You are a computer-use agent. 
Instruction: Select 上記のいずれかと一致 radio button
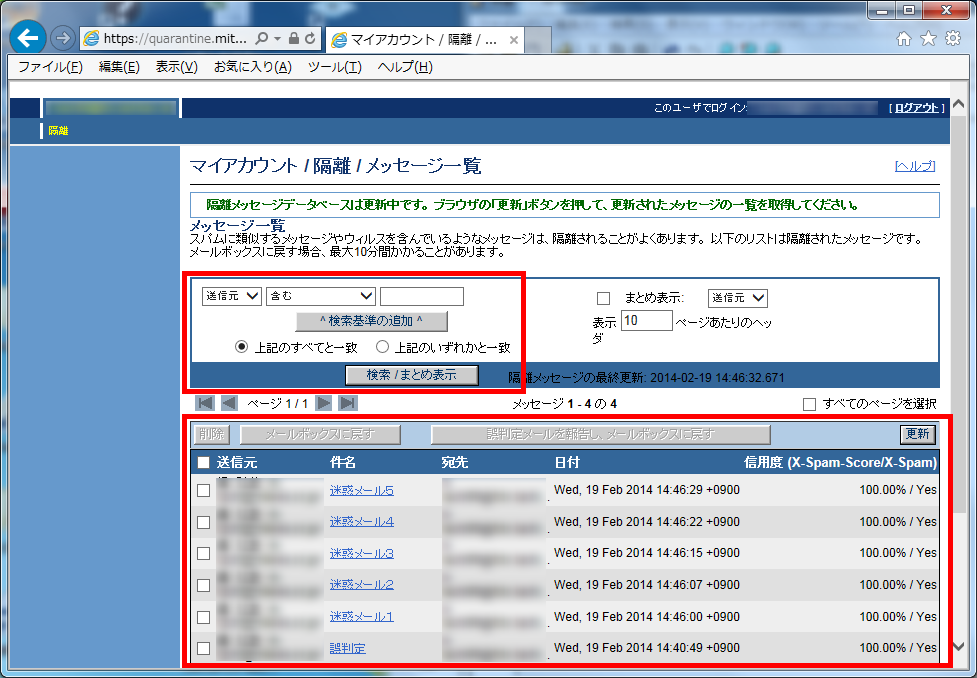tap(382, 347)
